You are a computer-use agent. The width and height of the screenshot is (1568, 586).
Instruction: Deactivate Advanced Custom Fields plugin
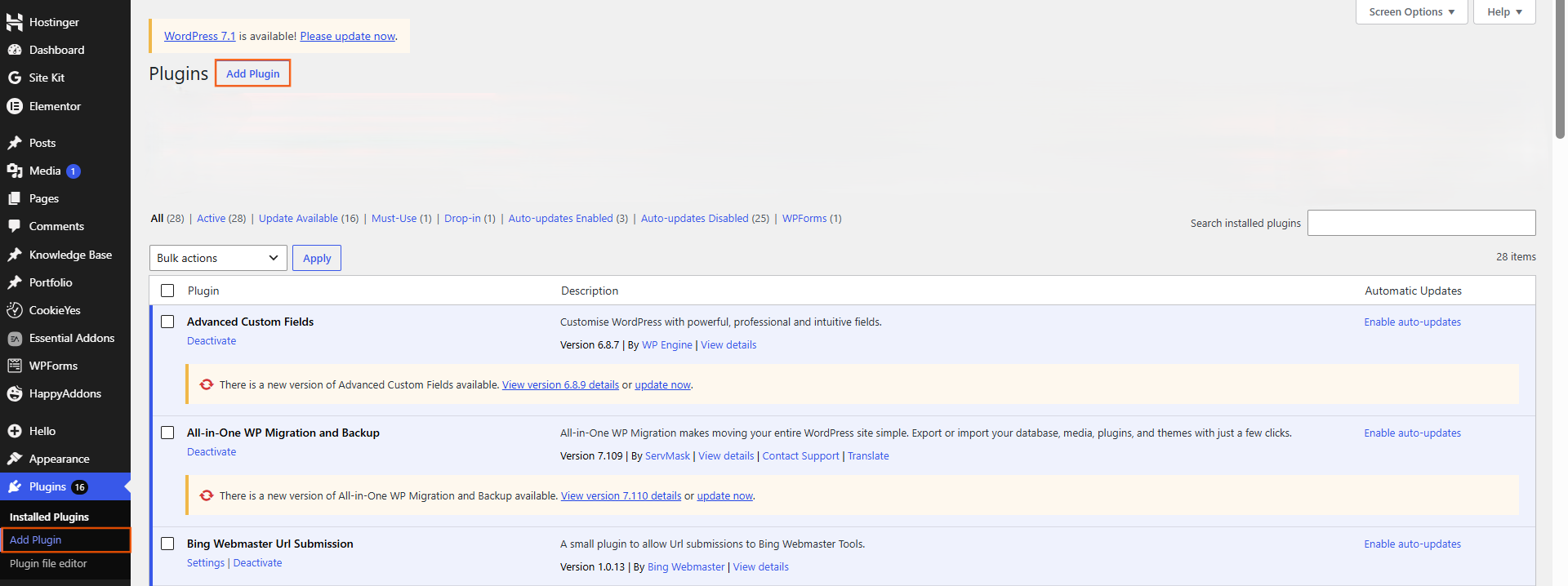[x=212, y=340]
